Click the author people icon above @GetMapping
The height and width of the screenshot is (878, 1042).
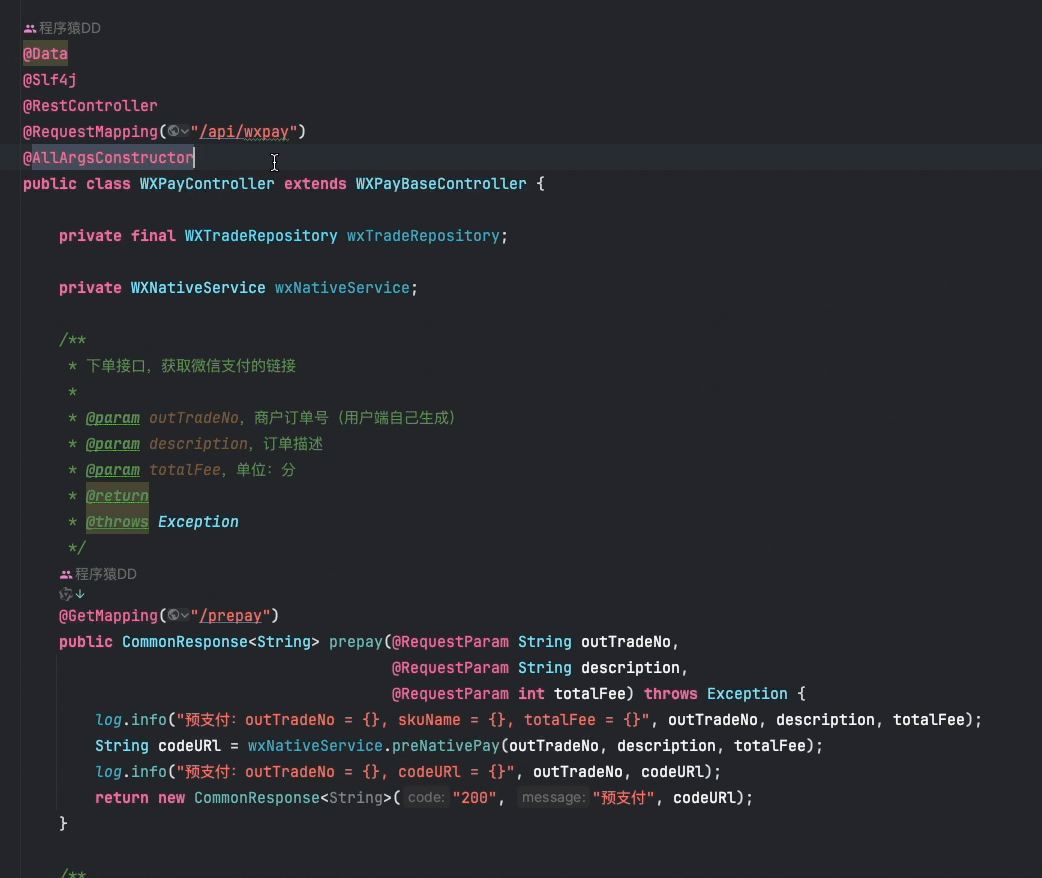[x=66, y=574]
